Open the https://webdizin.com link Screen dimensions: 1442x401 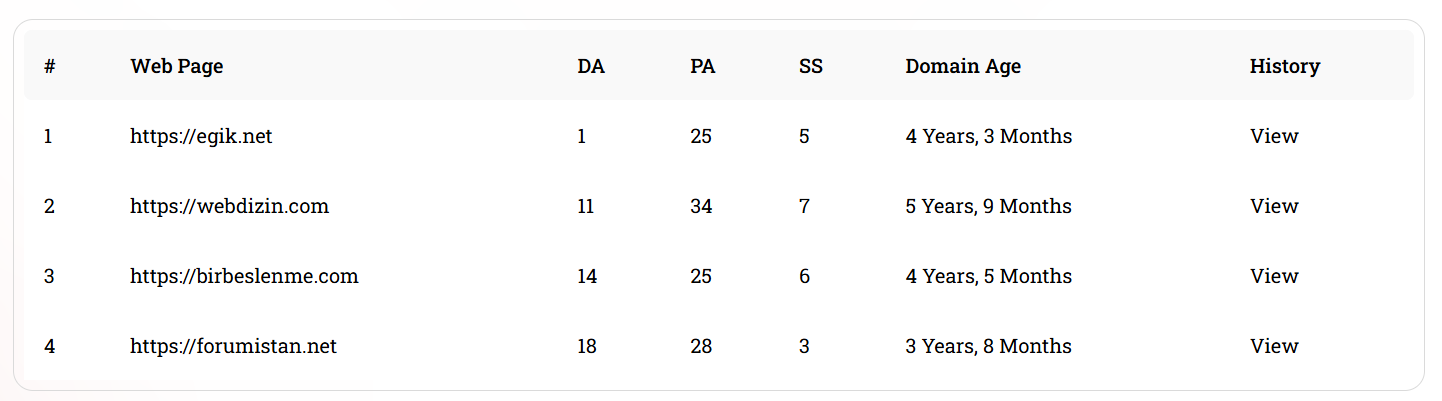point(229,206)
